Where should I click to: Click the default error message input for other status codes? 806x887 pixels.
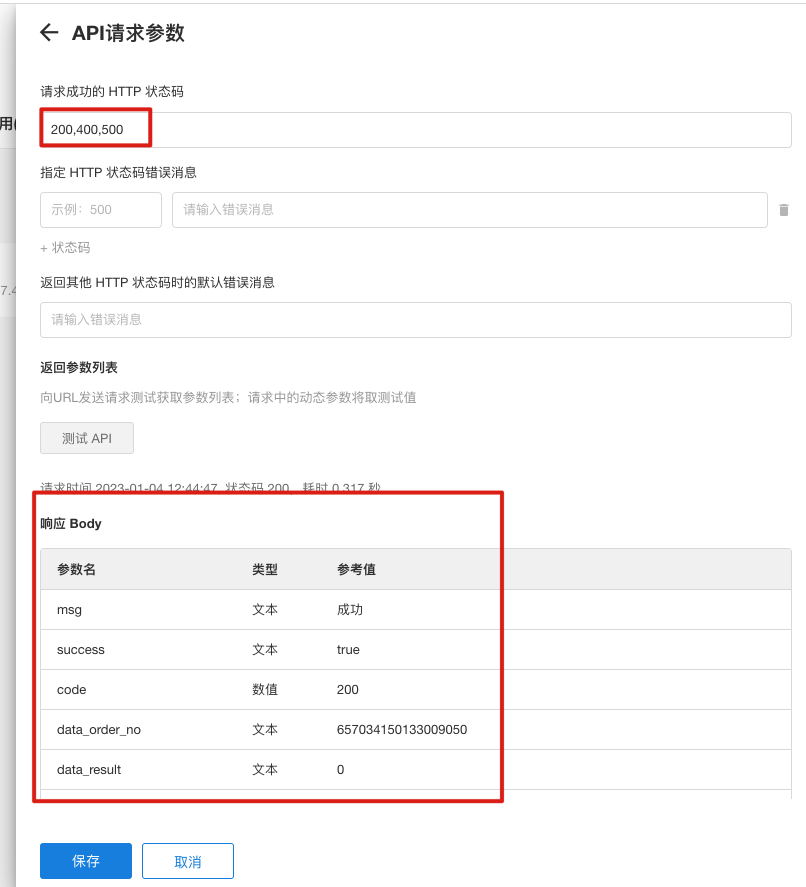[x=415, y=320]
